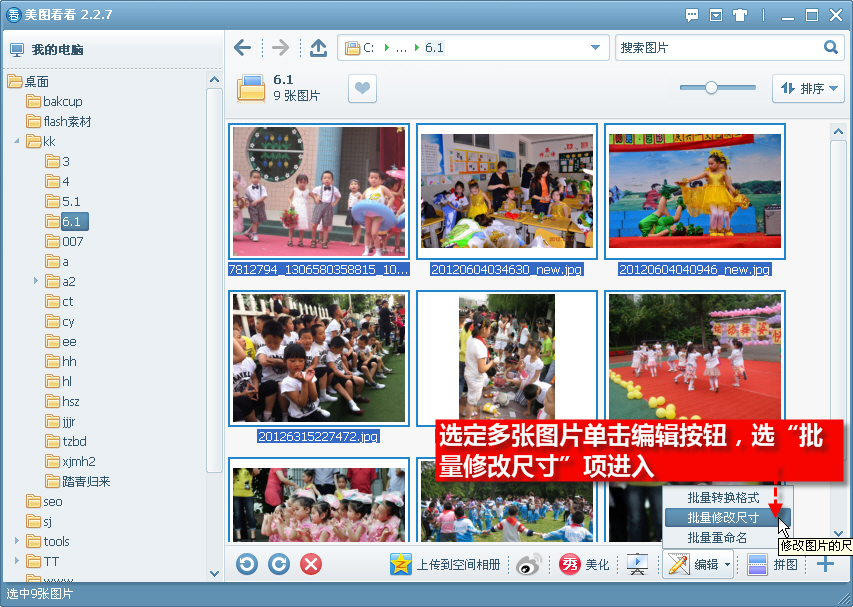Image resolution: width=853 pixels, height=607 pixels.
Task: Click the C: path segment
Action: coord(368,48)
